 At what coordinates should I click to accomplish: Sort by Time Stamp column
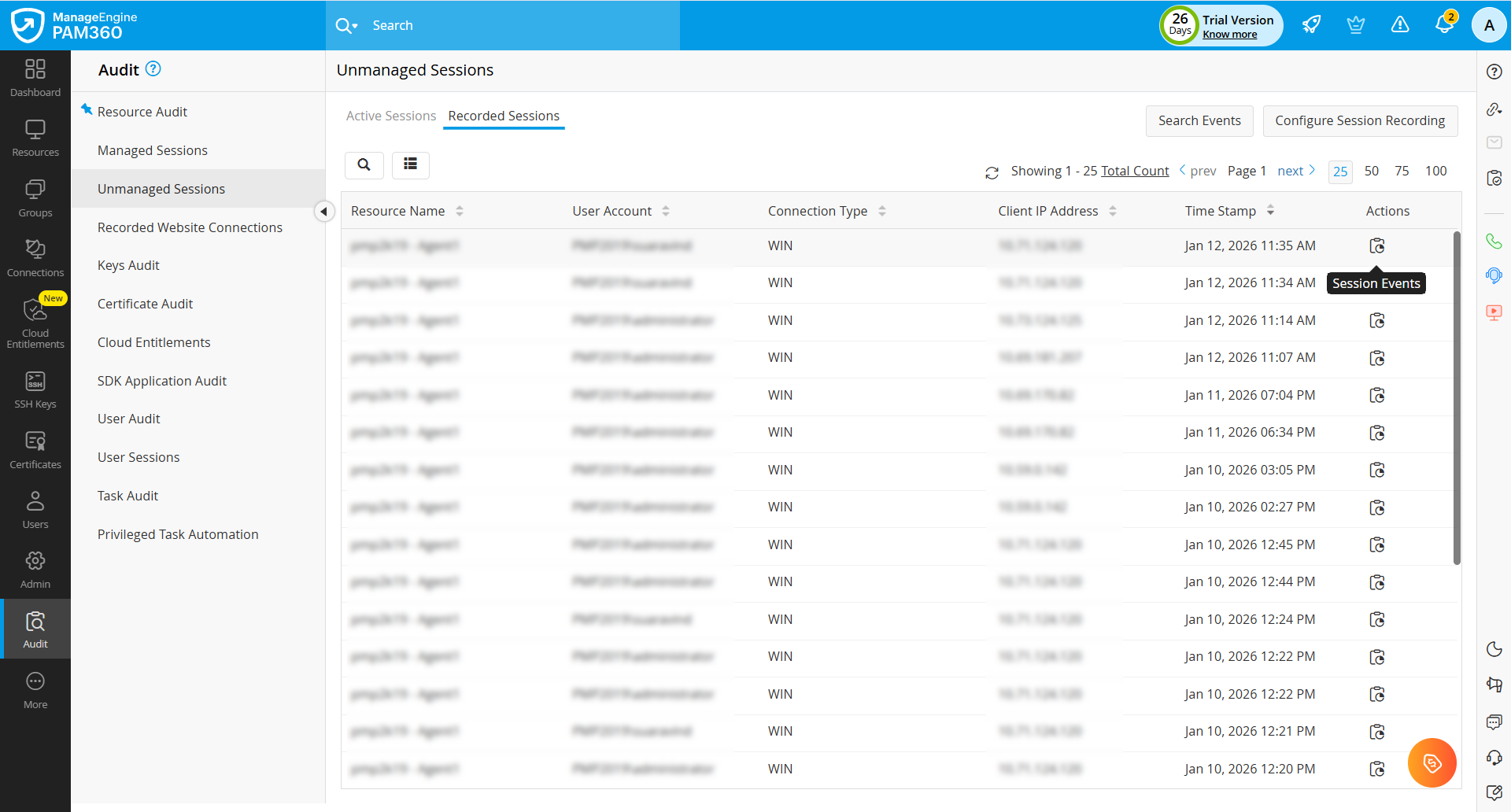pyautogui.click(x=1270, y=211)
